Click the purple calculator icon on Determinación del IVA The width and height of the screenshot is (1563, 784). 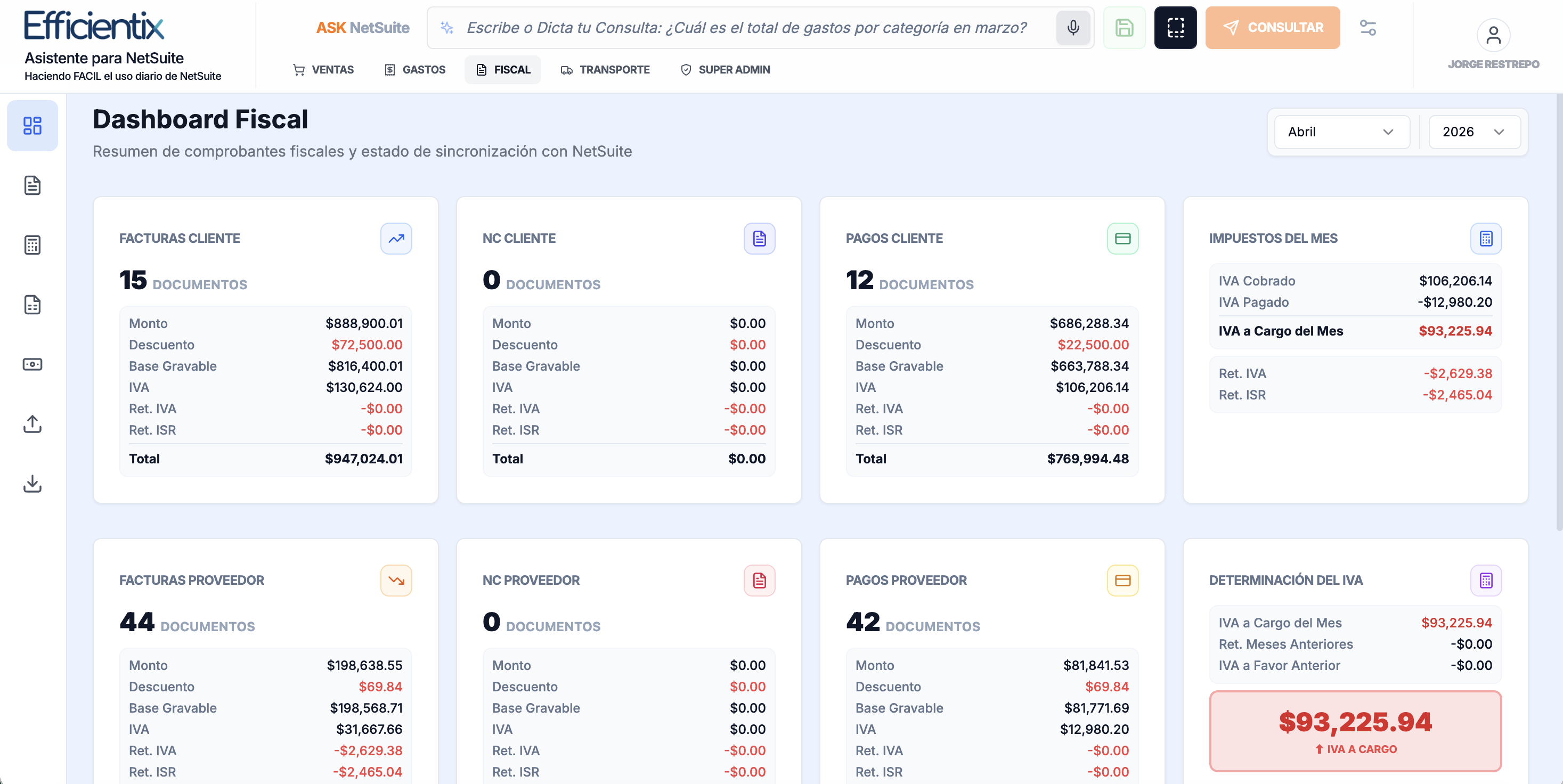click(1486, 581)
